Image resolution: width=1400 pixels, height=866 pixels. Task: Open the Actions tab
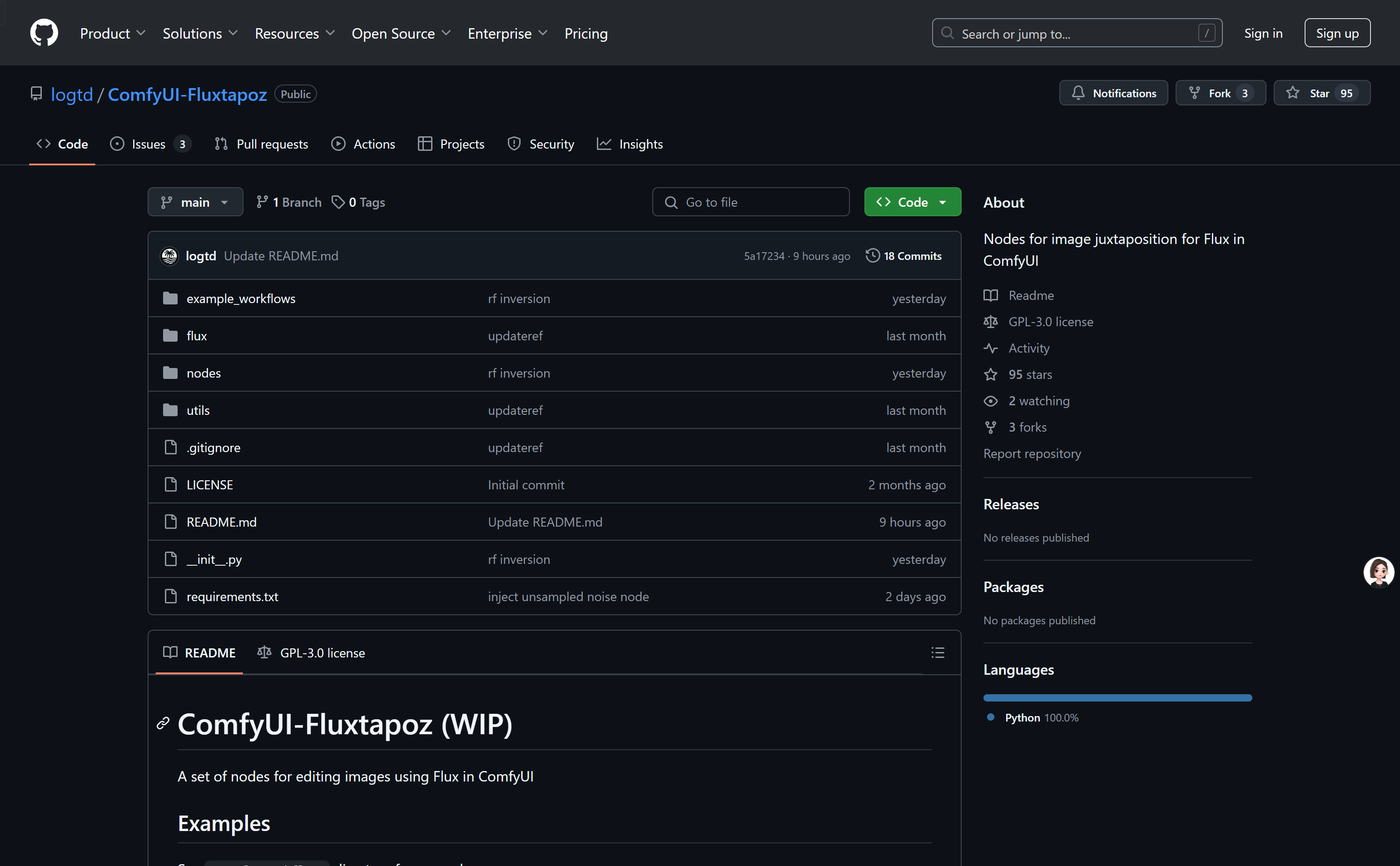pos(363,144)
